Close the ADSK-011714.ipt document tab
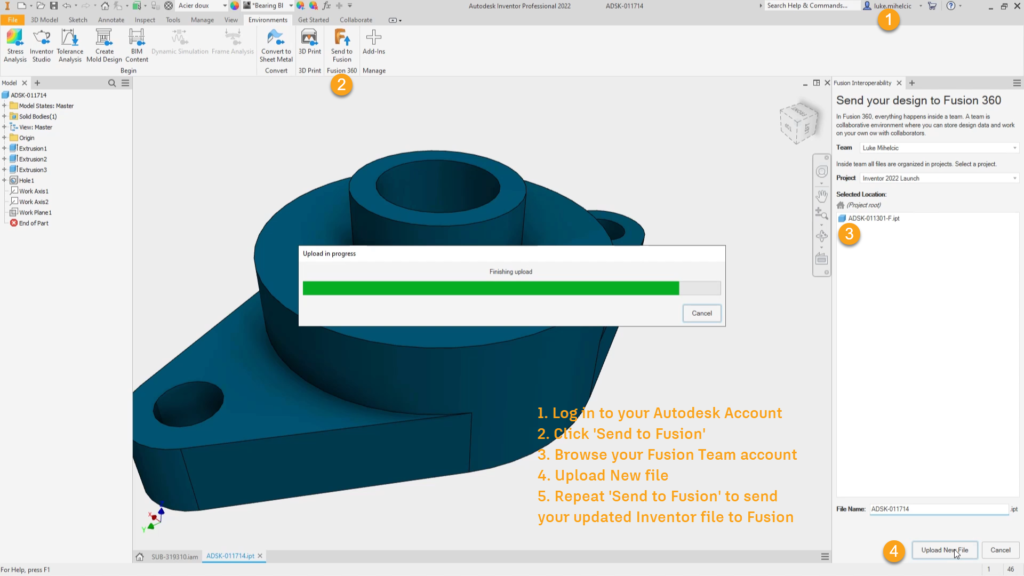Image resolution: width=1024 pixels, height=576 pixels. click(260, 556)
